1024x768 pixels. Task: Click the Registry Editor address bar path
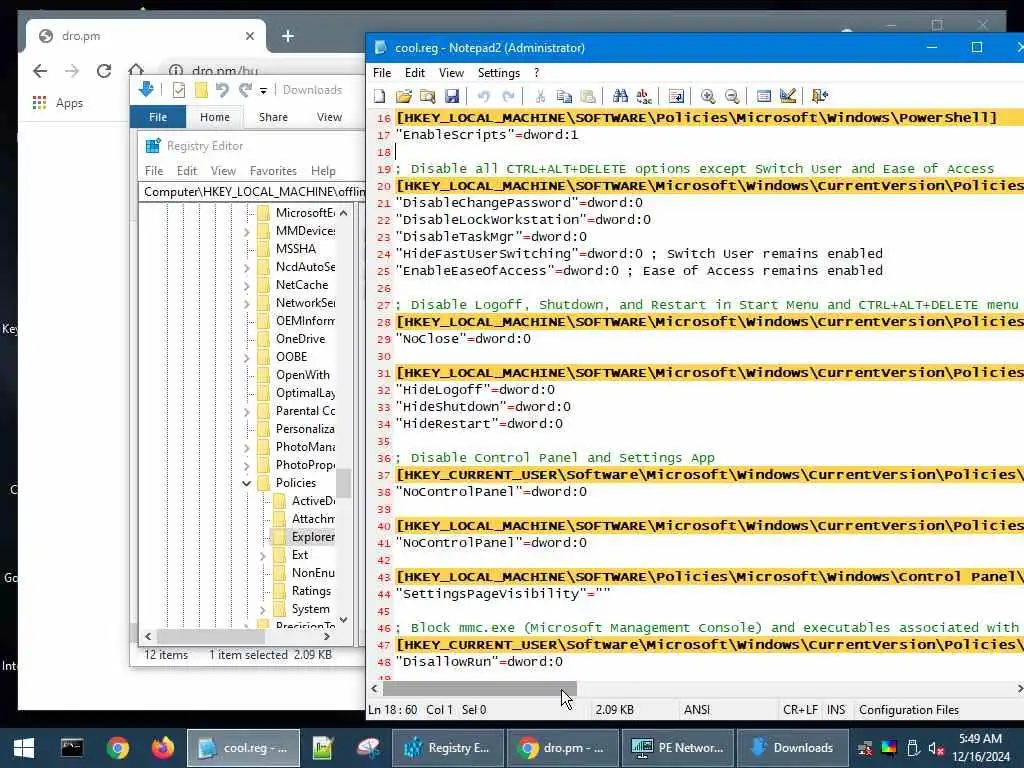point(254,191)
